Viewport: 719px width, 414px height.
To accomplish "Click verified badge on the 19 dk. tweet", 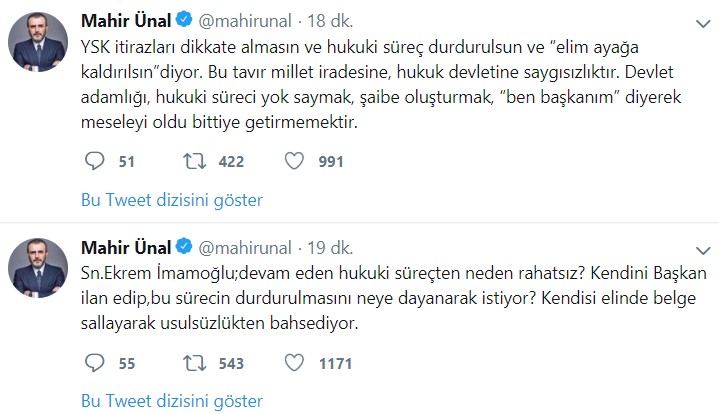I will coord(185,247).
